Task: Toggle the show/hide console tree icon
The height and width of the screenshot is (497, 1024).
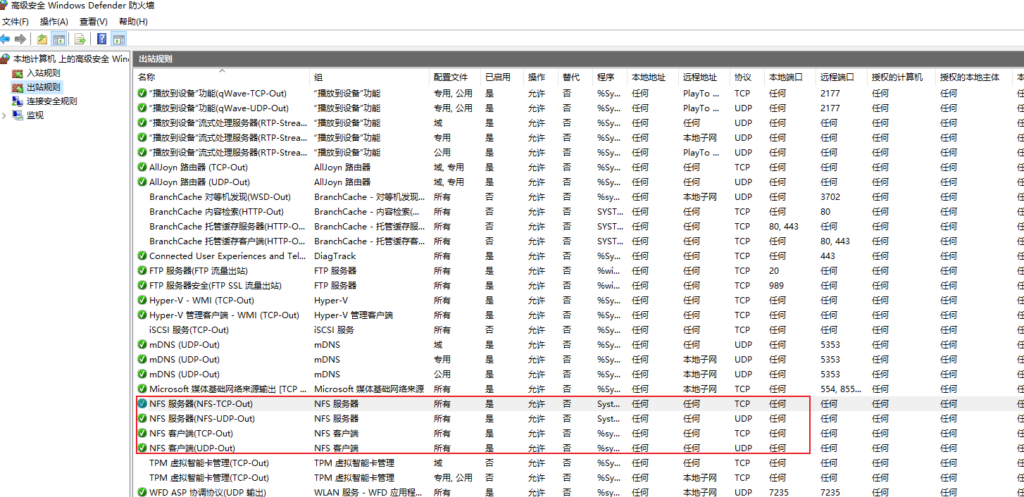Action: point(59,39)
